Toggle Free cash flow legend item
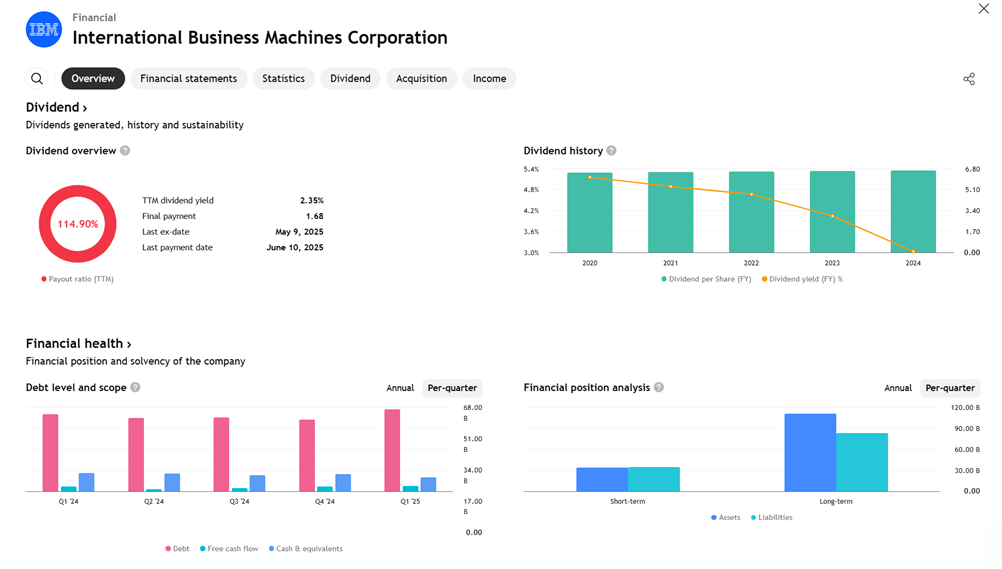 pyautogui.click(x=229, y=549)
